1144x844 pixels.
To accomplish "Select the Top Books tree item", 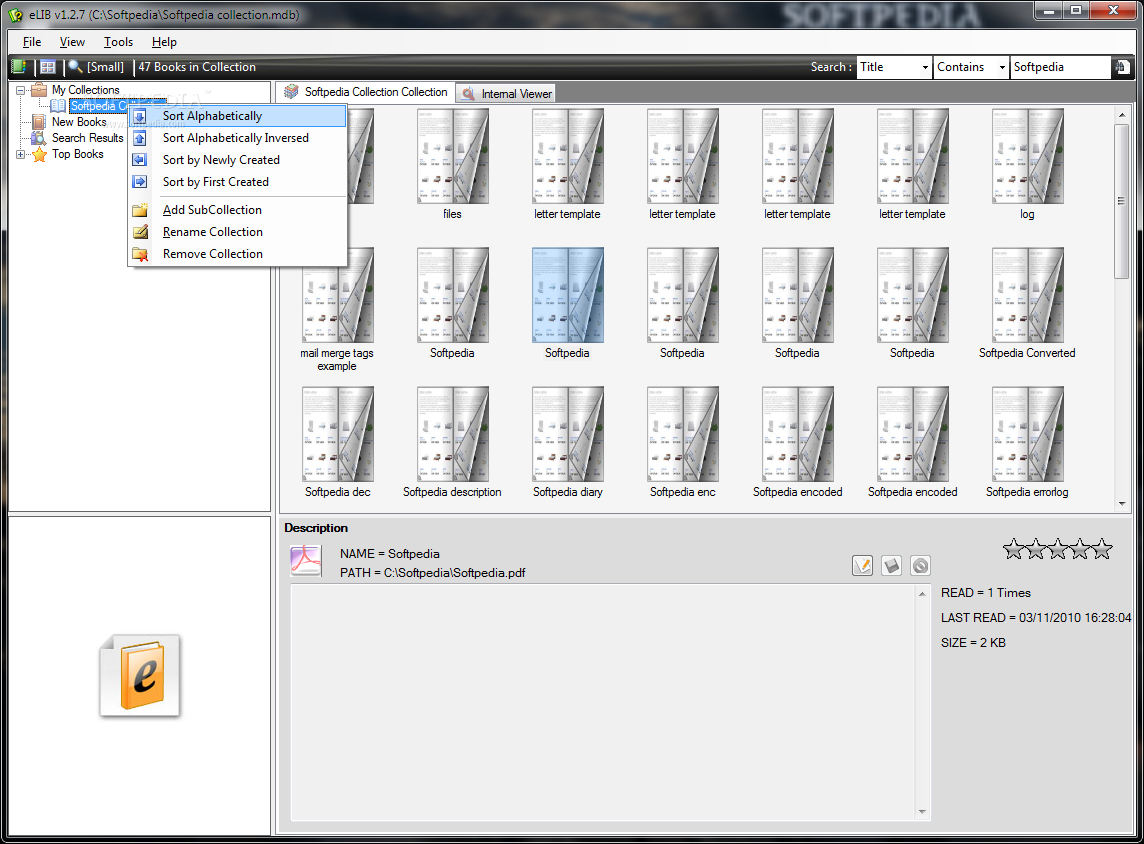I will click(77, 154).
